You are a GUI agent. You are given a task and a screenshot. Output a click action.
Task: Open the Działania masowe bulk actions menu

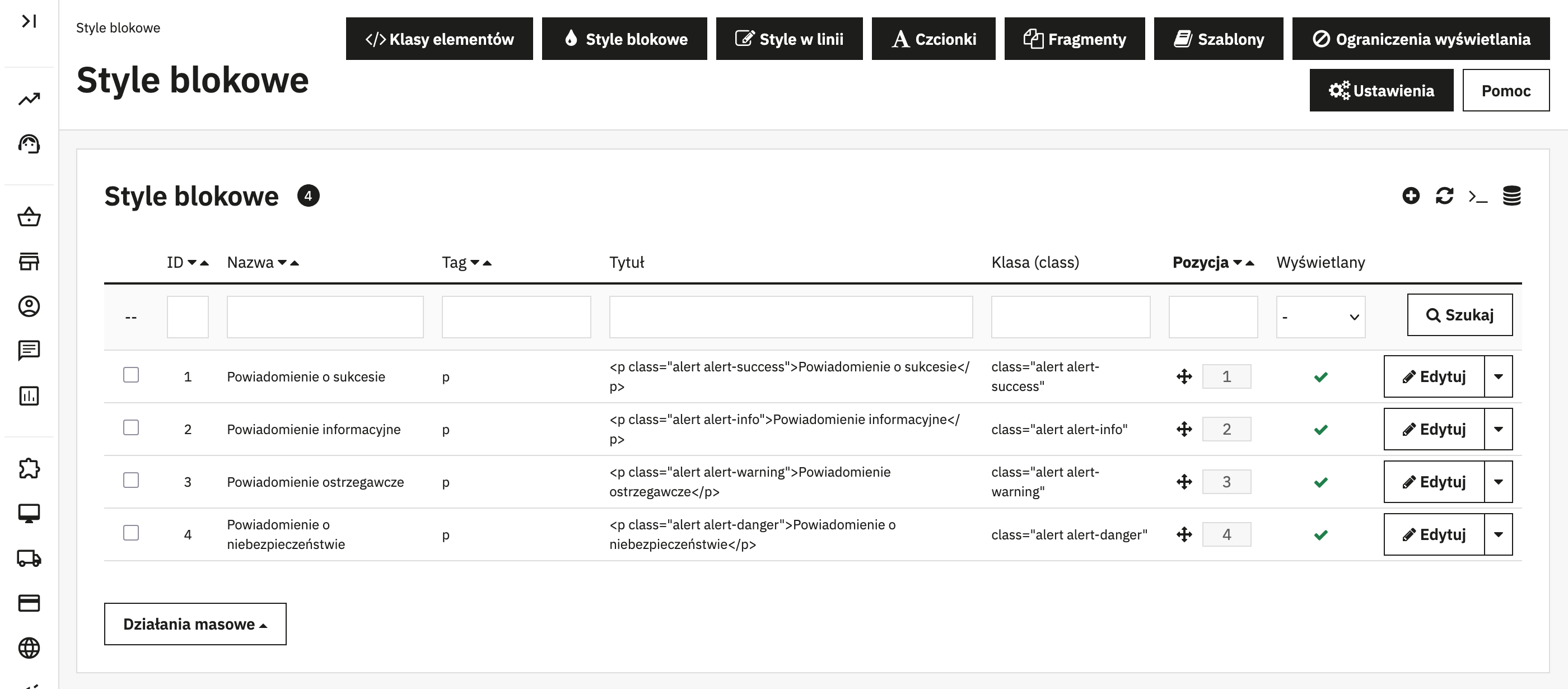pos(195,624)
